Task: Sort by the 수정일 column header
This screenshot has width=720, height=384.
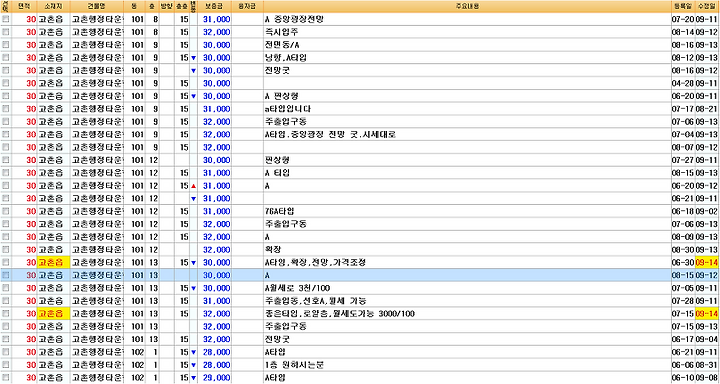Action: pyautogui.click(x=707, y=6)
